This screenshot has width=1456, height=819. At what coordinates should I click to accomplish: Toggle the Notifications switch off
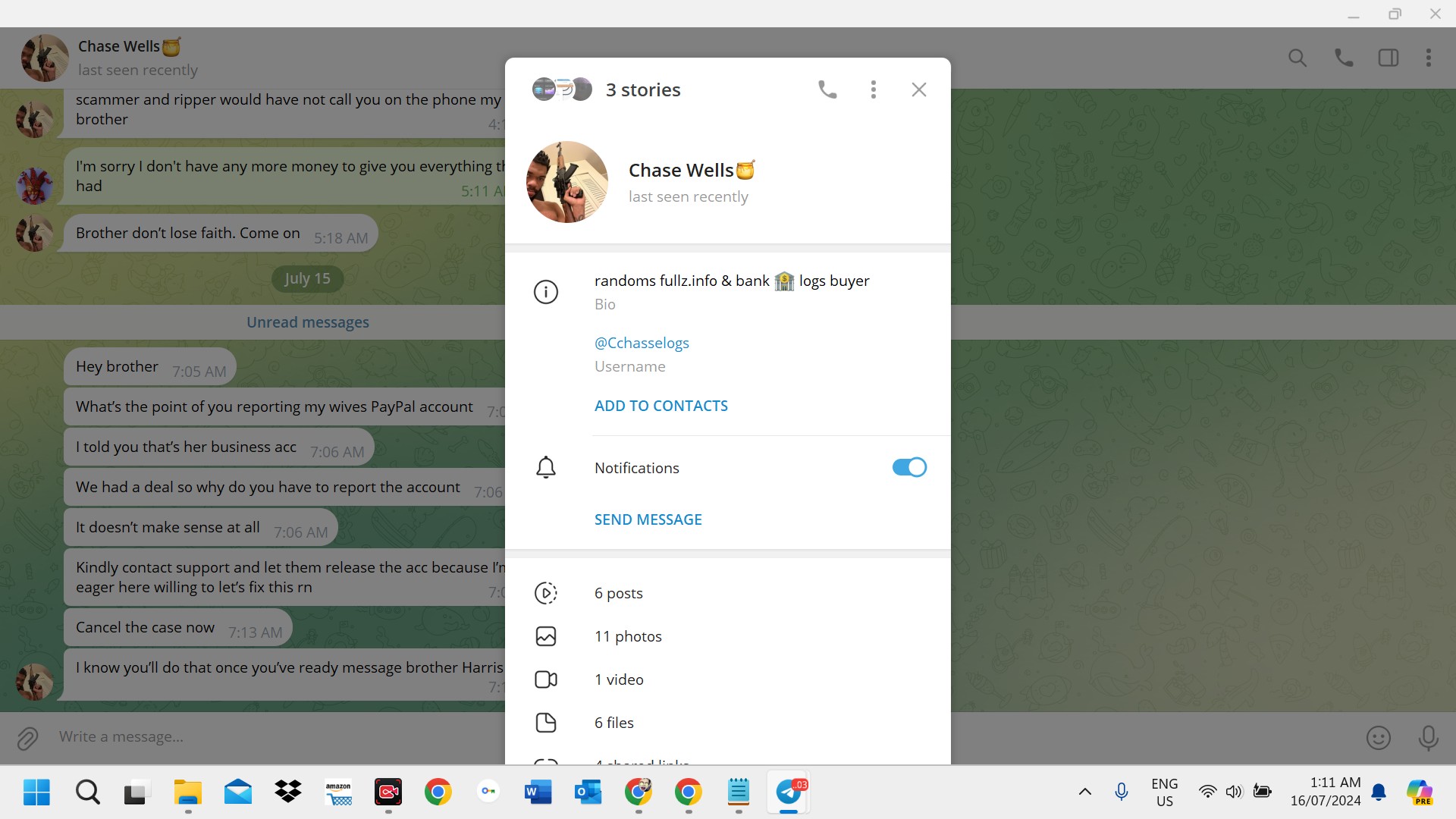(909, 467)
